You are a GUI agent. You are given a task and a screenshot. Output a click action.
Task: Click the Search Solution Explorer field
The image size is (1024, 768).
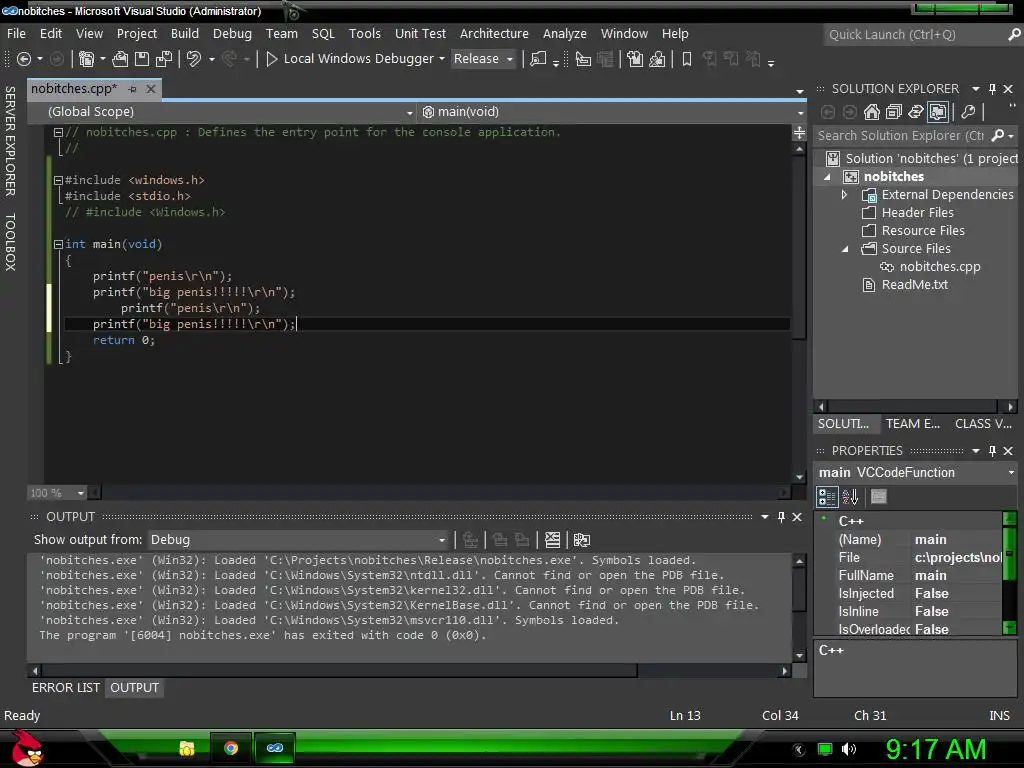[901, 136]
